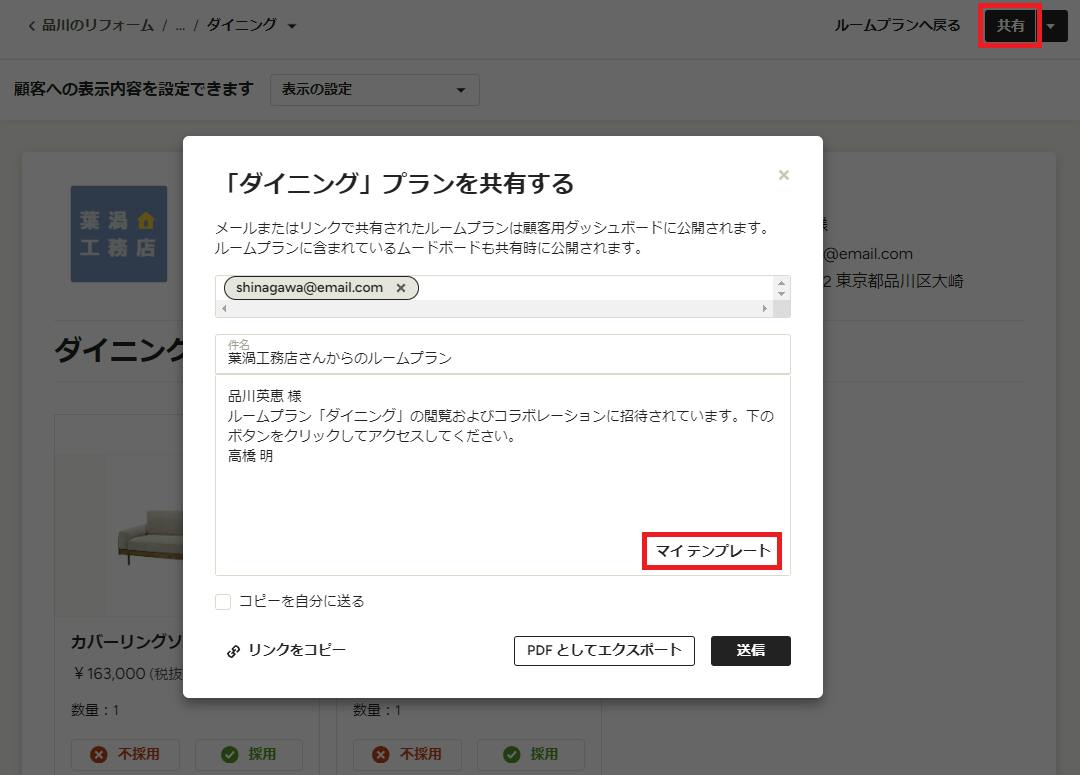The width and height of the screenshot is (1080, 775).
Task: Expand the ダイニング breadcrumb dropdown arrow
Action: pos(292,26)
